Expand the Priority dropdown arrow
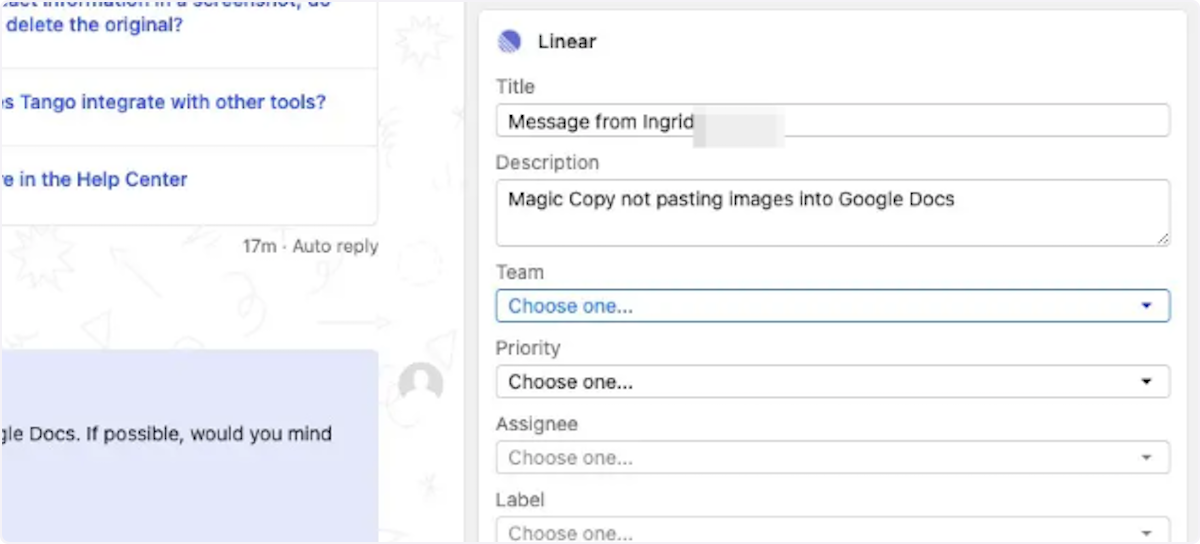 pyautogui.click(x=1146, y=382)
